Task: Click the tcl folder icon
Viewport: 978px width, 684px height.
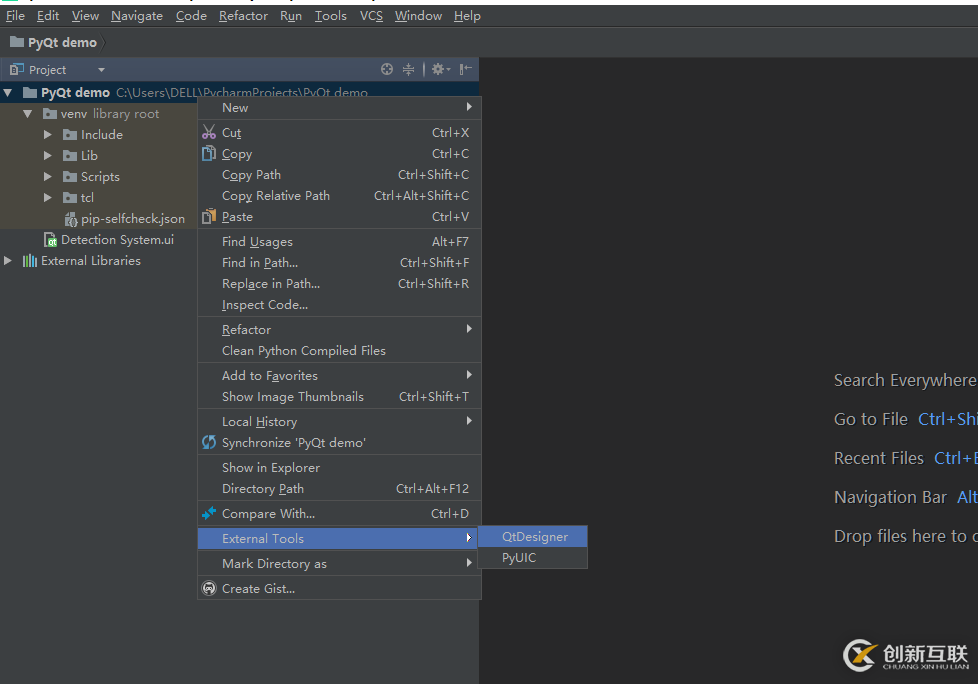Action: pos(70,198)
